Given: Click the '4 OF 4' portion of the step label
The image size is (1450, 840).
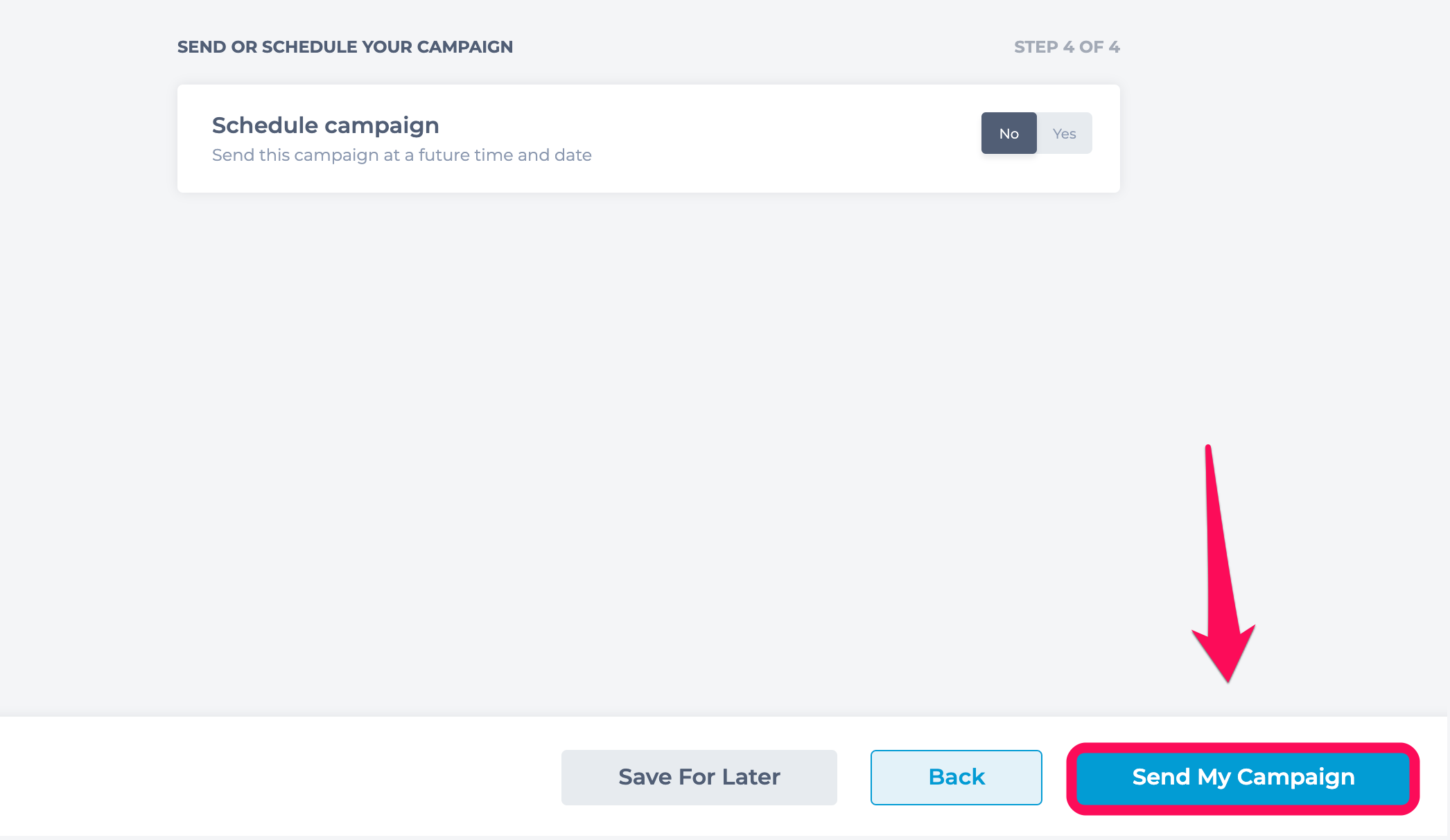Looking at the screenshot, I should (1091, 47).
